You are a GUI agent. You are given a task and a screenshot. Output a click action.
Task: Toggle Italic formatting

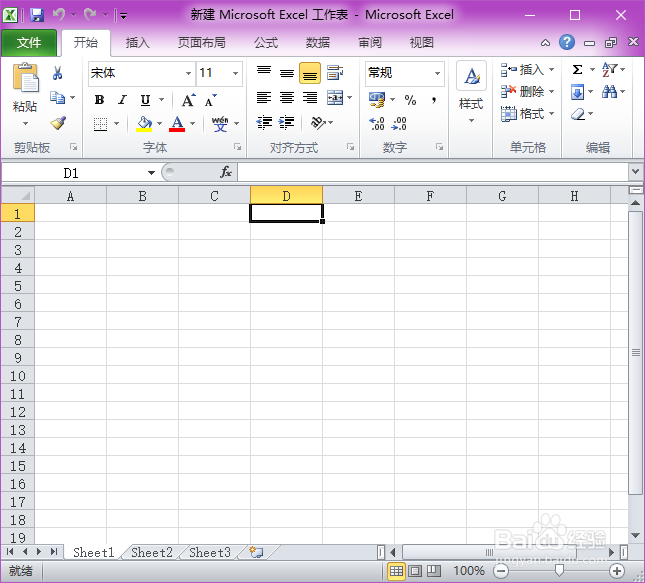(122, 100)
